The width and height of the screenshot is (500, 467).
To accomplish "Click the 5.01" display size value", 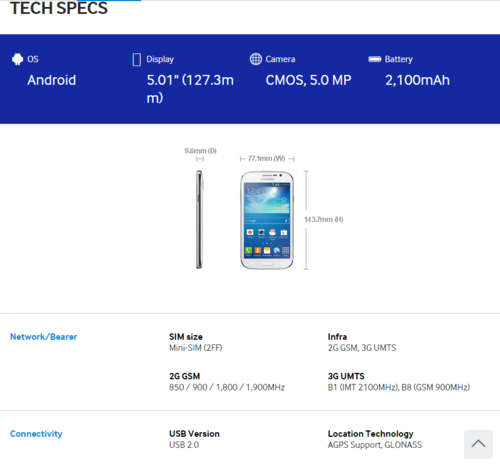I will (190, 89).
